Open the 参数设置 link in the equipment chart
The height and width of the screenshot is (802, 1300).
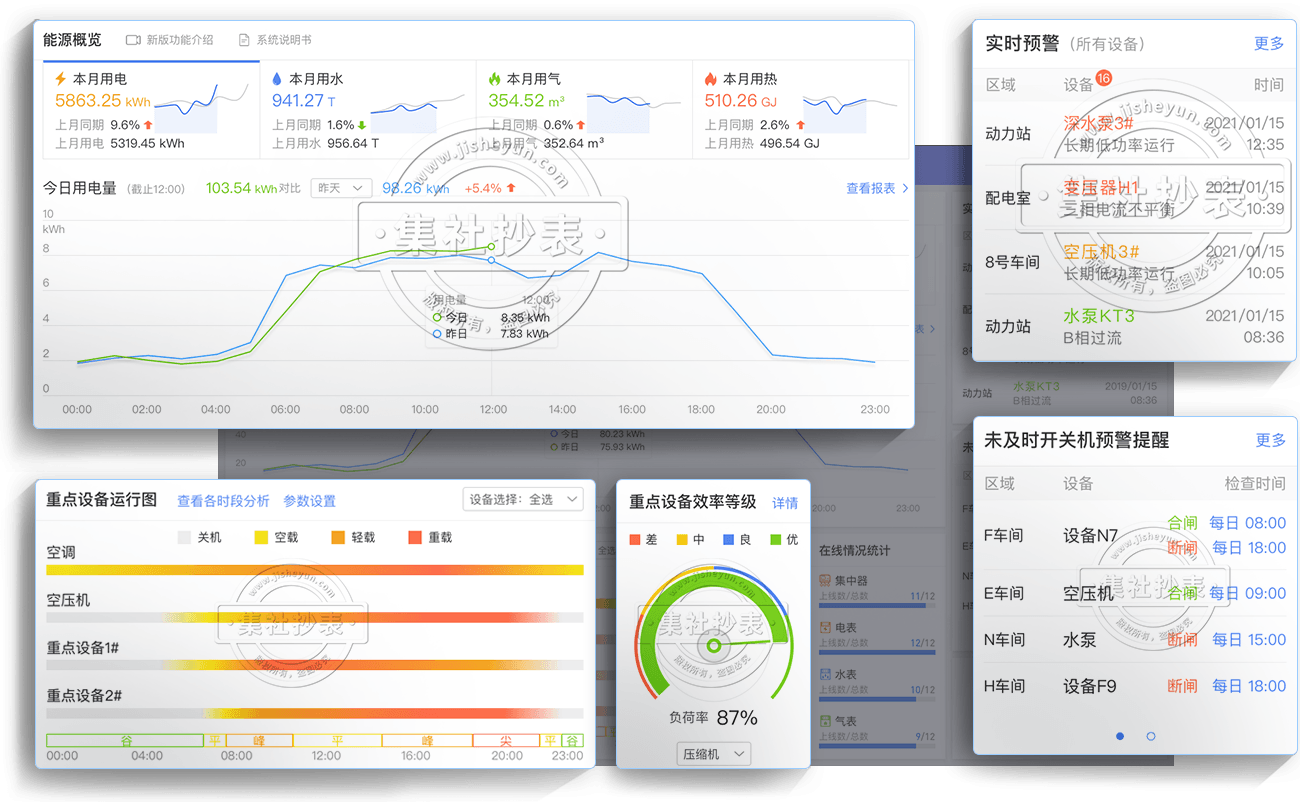click(309, 501)
